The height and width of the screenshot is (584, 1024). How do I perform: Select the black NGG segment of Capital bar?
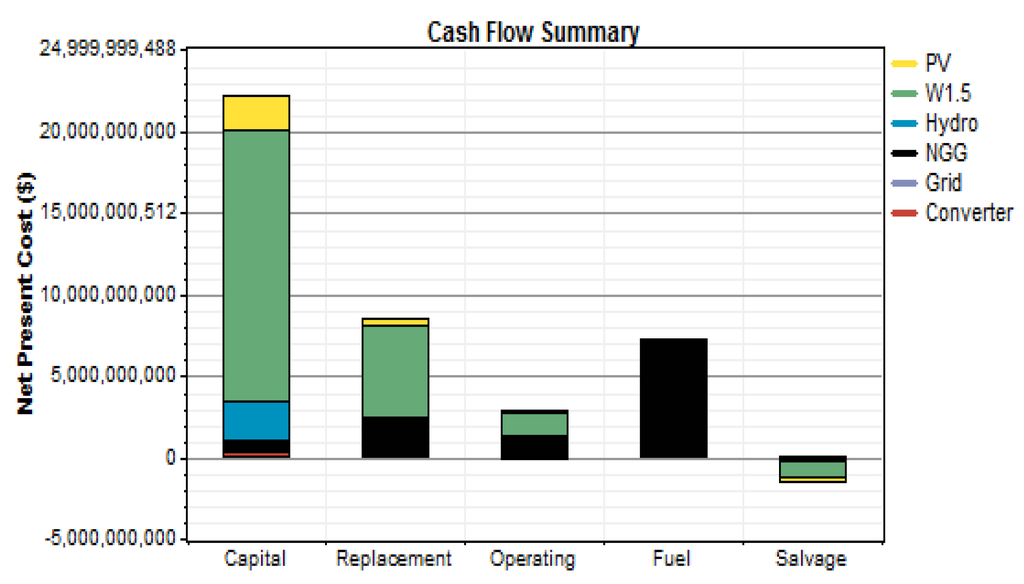(256, 446)
